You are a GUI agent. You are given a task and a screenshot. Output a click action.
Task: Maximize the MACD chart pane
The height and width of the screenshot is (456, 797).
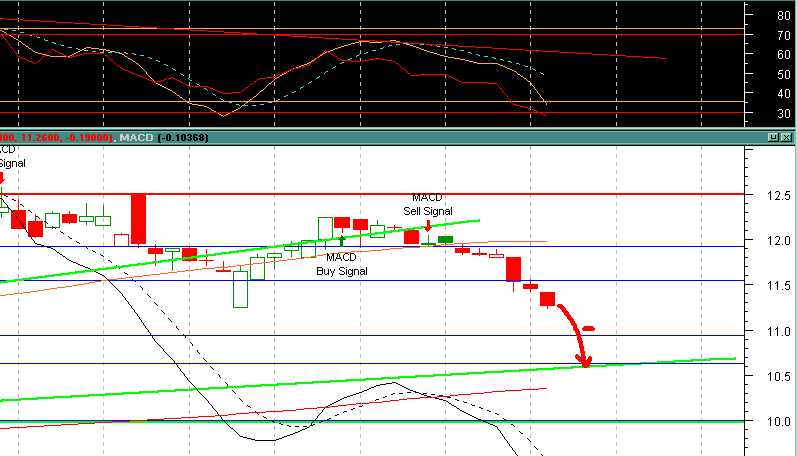tap(773, 137)
